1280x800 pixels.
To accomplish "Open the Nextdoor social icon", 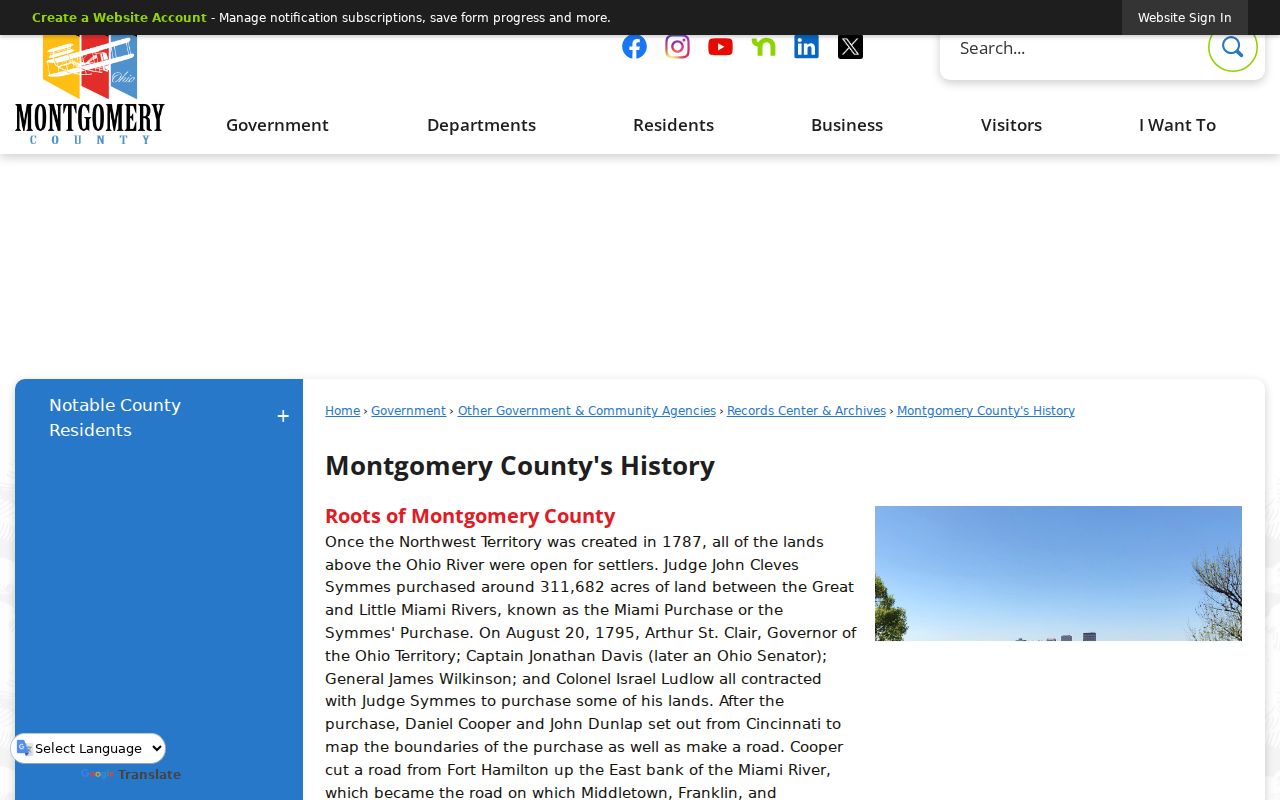I will [x=763, y=47].
